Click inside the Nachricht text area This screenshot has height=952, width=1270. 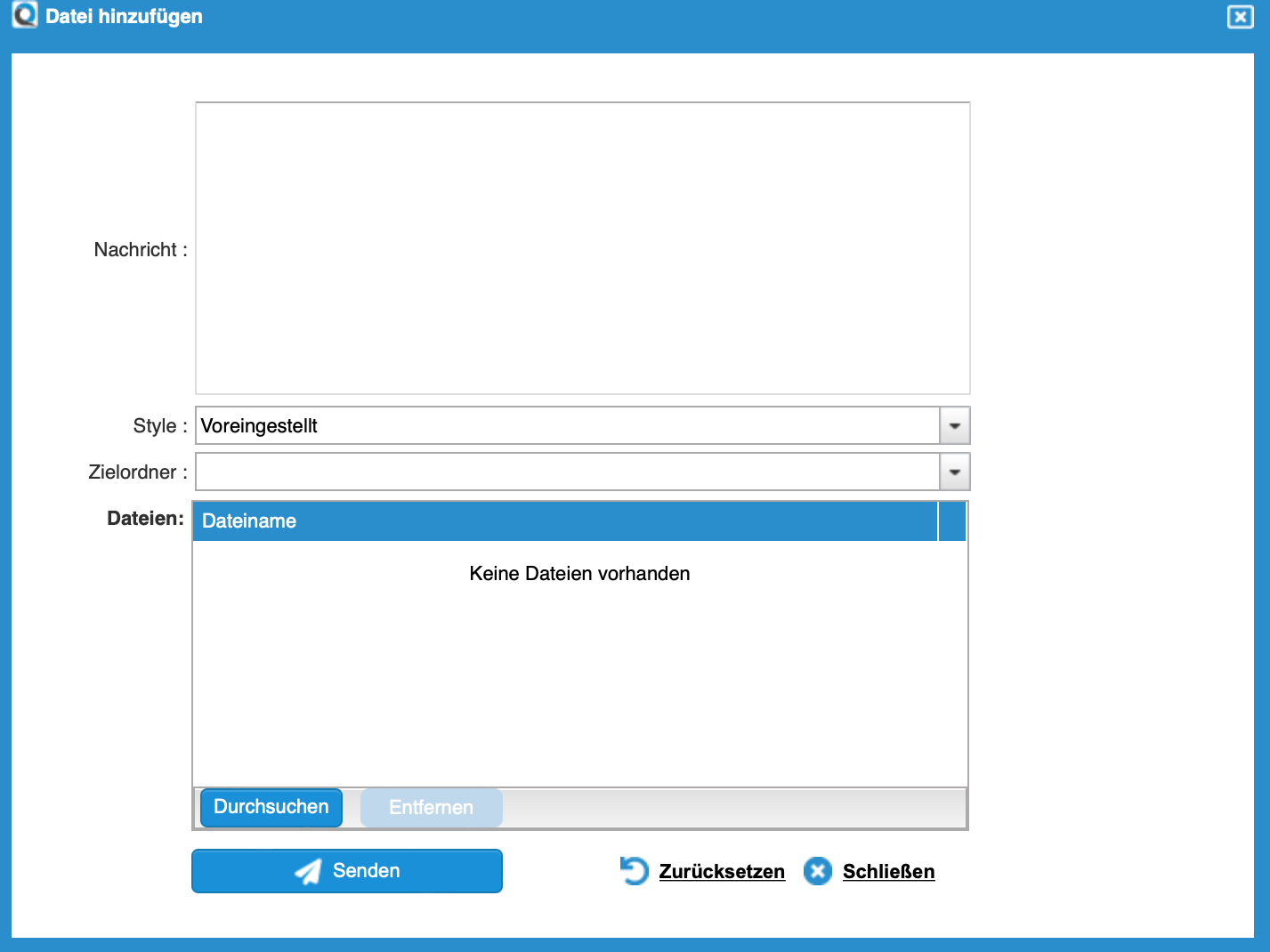(x=582, y=247)
